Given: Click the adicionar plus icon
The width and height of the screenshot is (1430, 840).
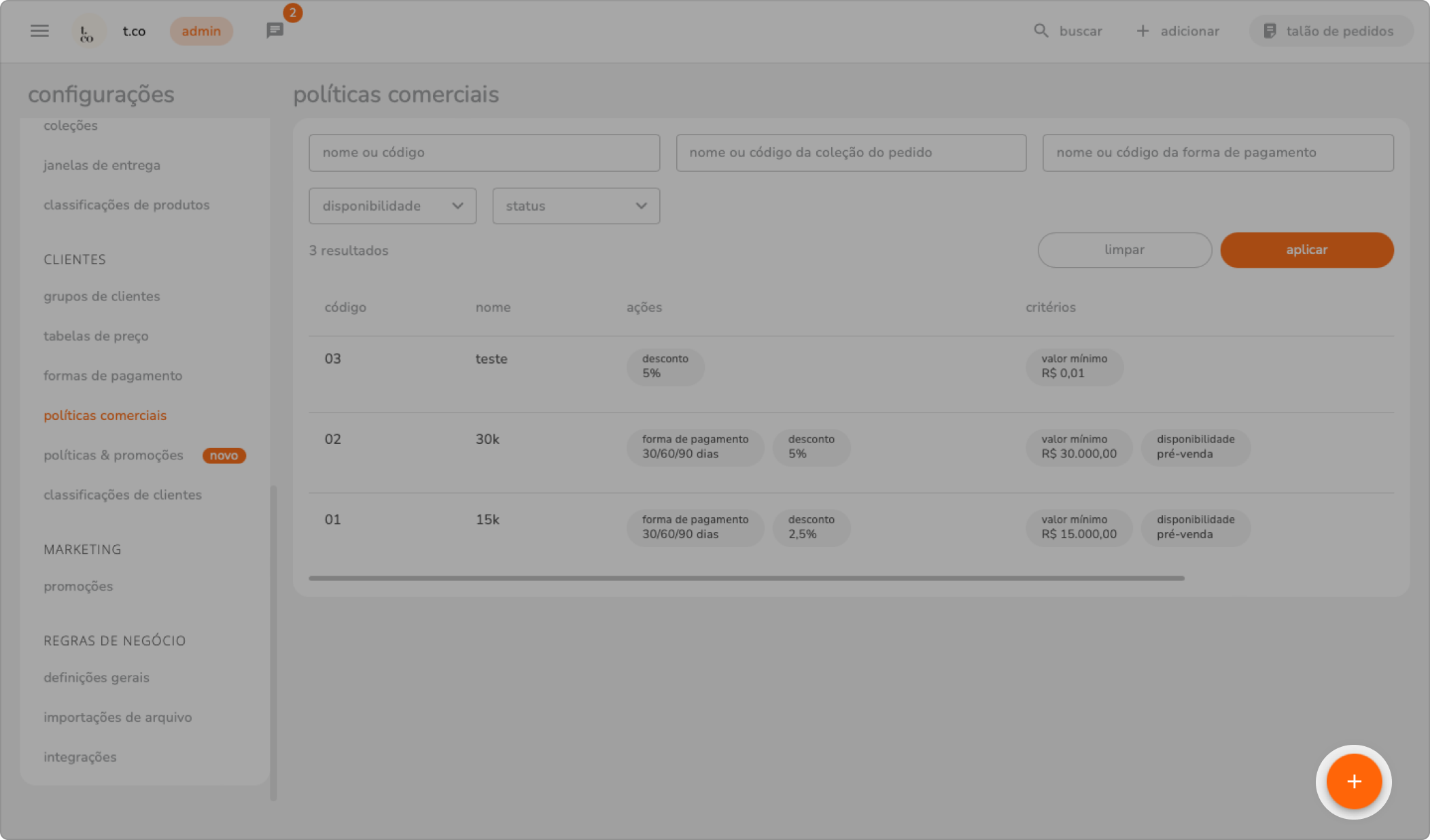Looking at the screenshot, I should pyautogui.click(x=1143, y=31).
